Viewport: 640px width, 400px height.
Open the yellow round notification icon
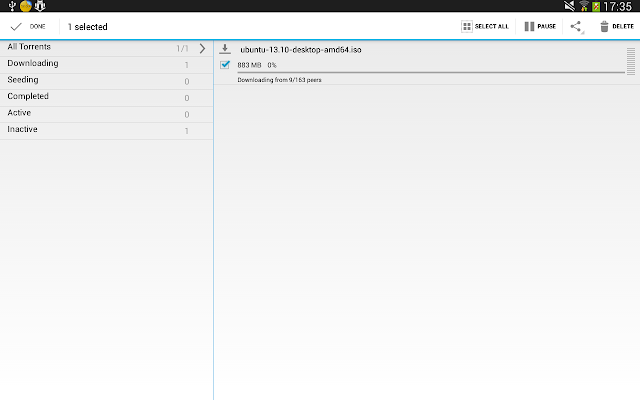pos(26,6)
